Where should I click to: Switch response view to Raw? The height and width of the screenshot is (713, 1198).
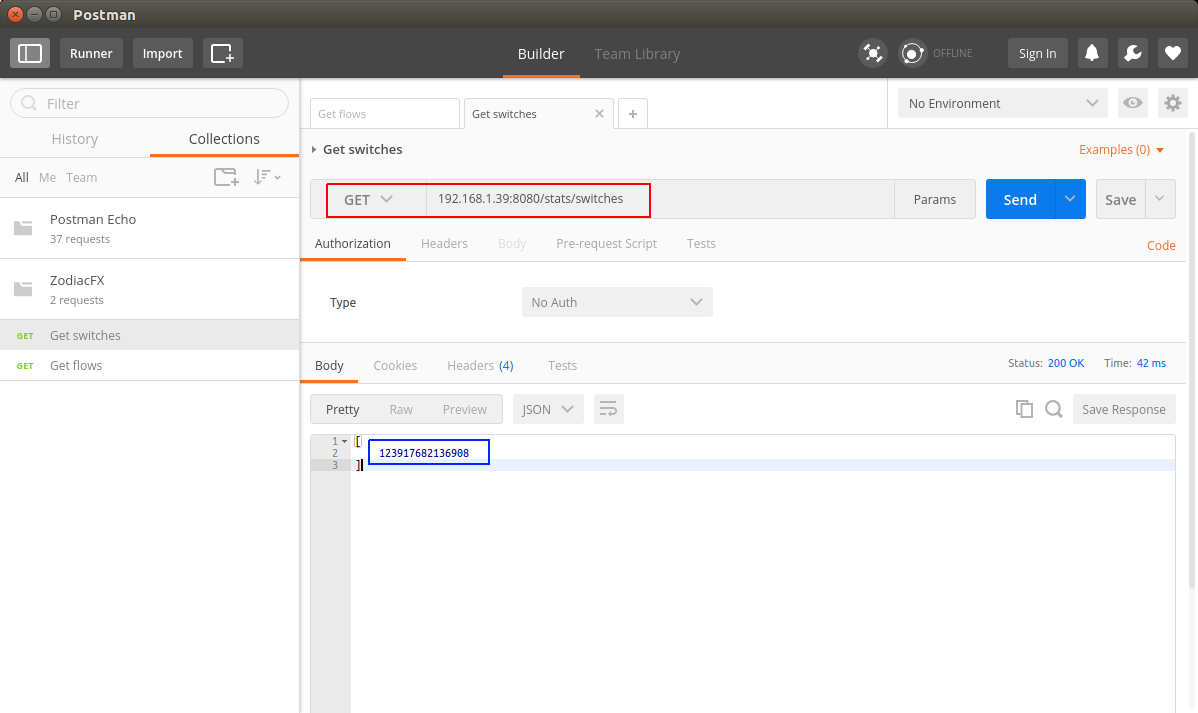(x=401, y=409)
